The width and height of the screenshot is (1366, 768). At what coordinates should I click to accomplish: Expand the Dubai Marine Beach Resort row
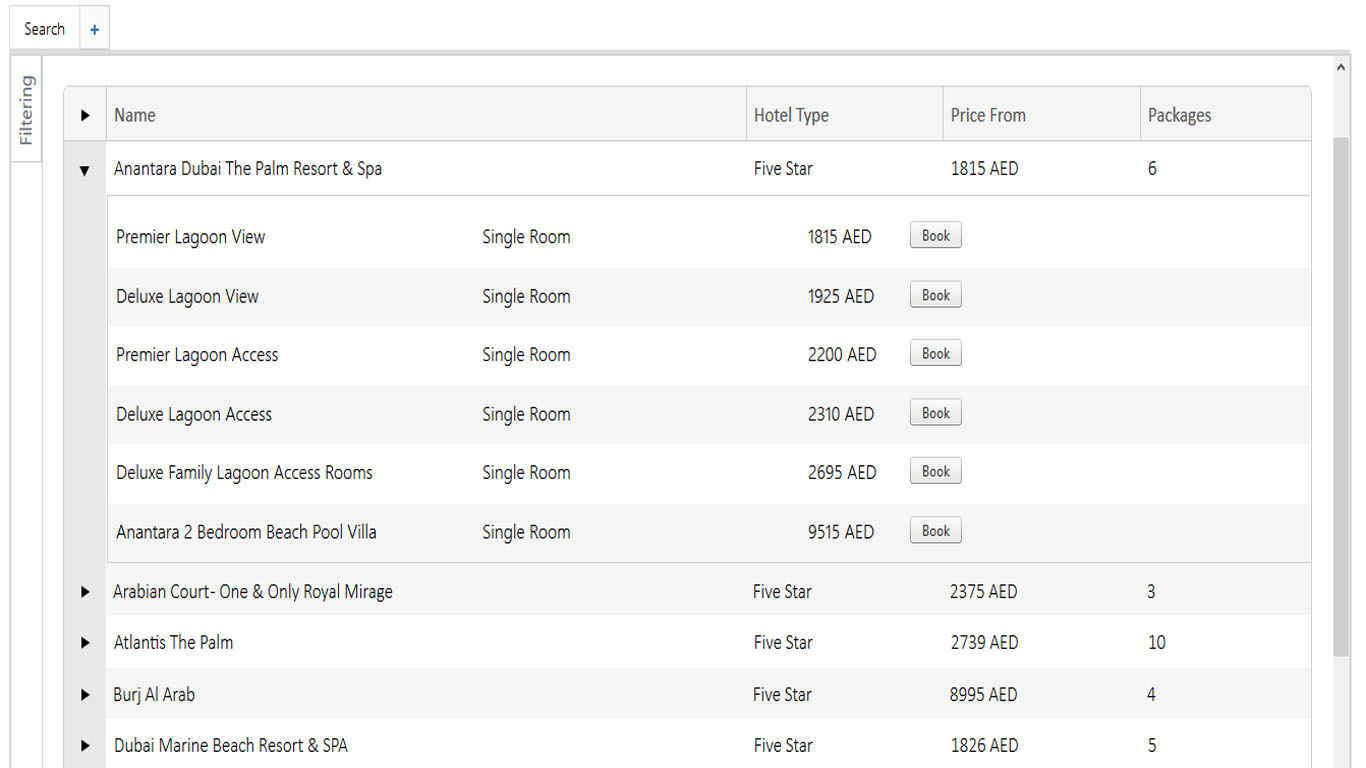click(85, 746)
